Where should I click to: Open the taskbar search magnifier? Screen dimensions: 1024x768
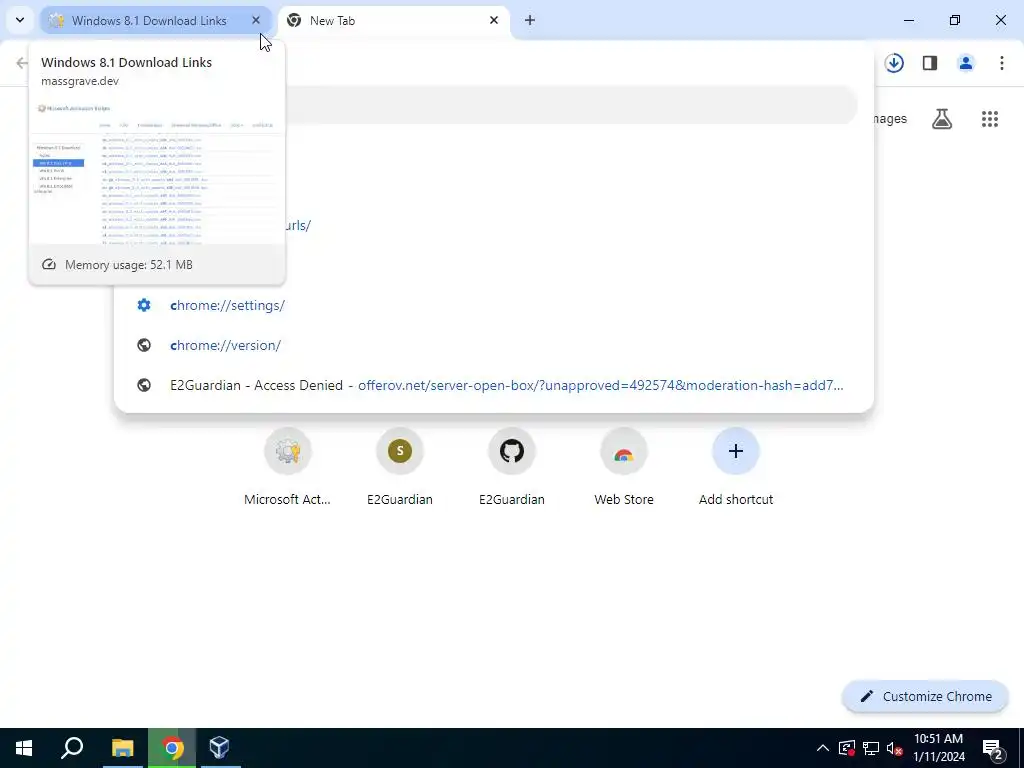coord(72,748)
